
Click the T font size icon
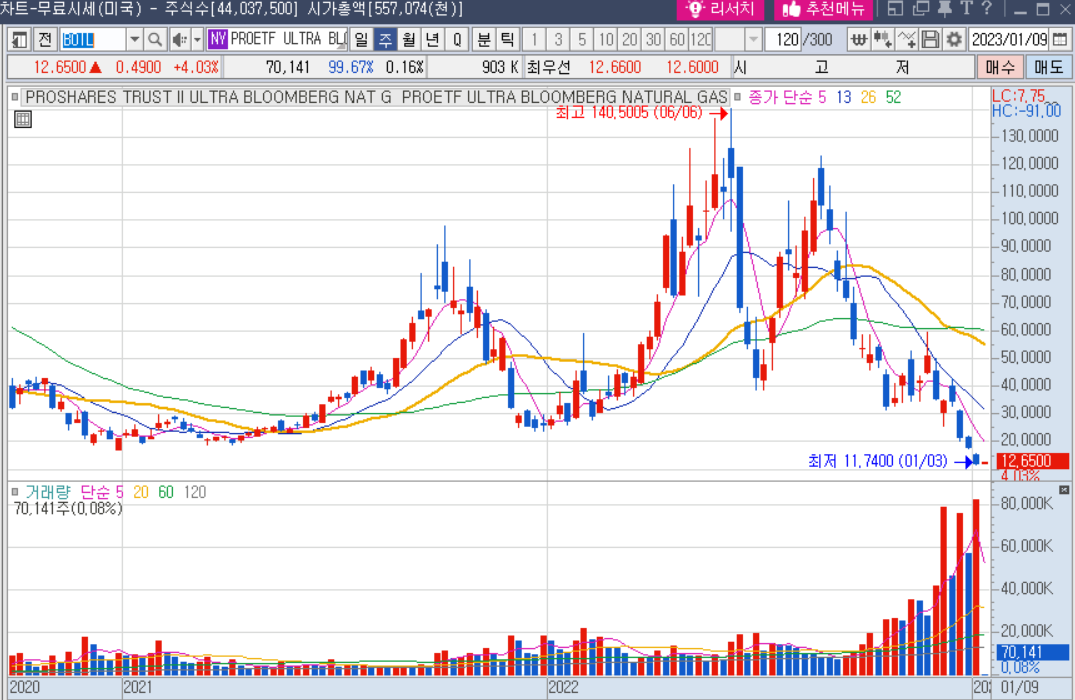pyautogui.click(x=967, y=9)
